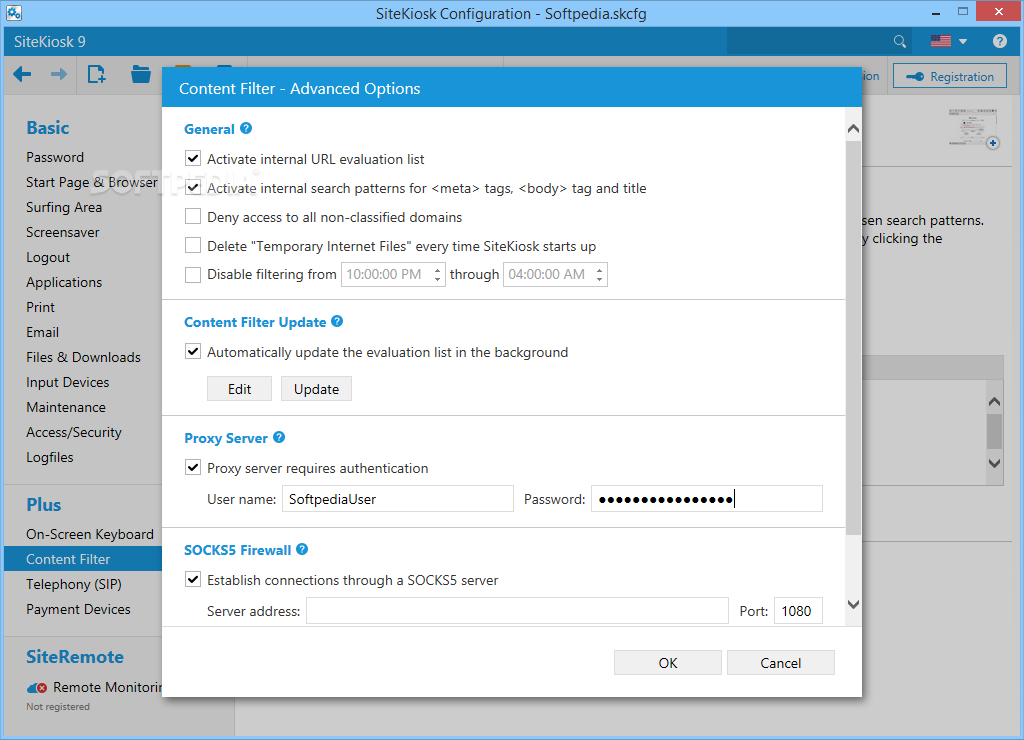Viewport: 1024px width, 740px height.
Task: Click the dialog scrollbar up arrow
Action: [x=853, y=129]
